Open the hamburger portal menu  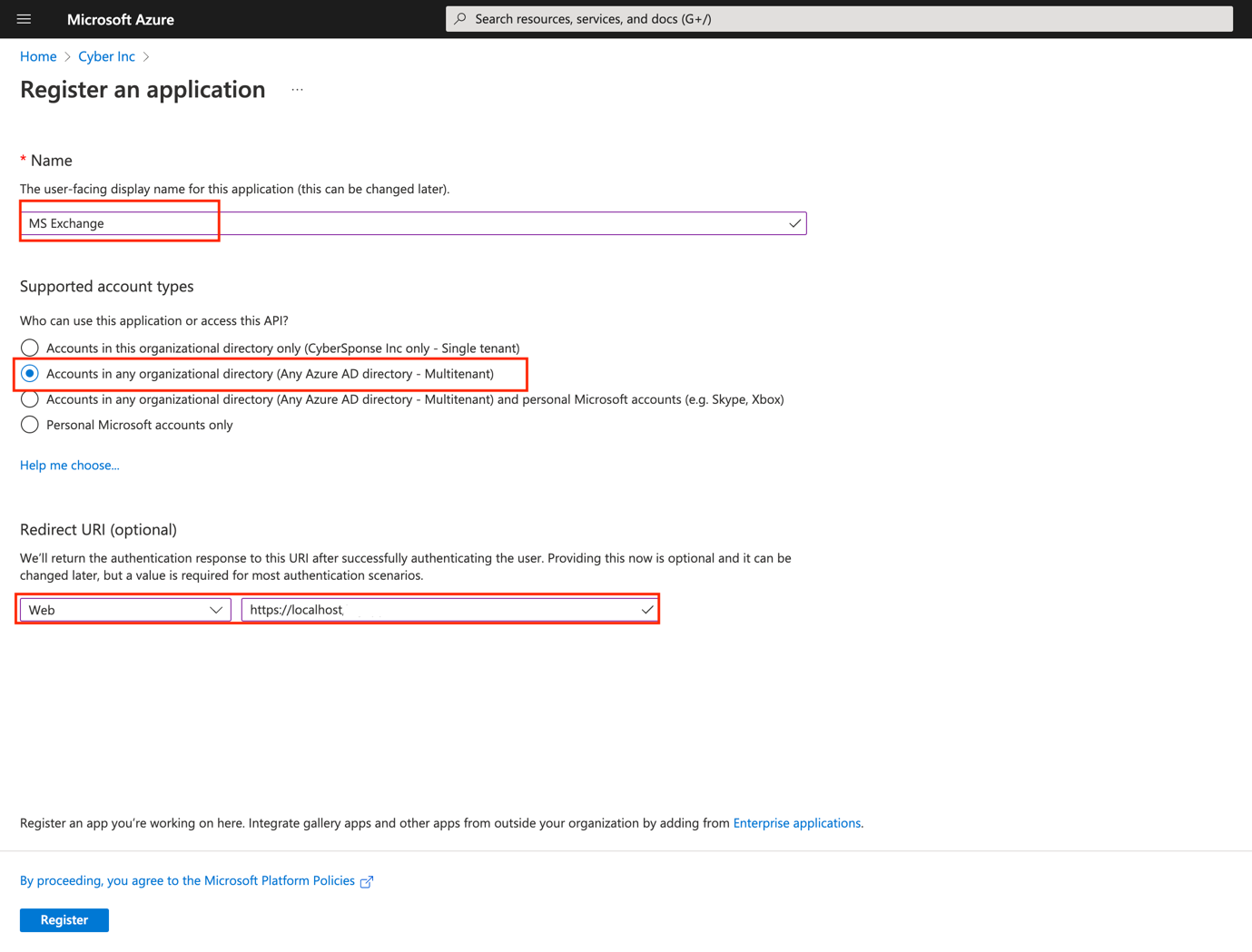pos(24,19)
